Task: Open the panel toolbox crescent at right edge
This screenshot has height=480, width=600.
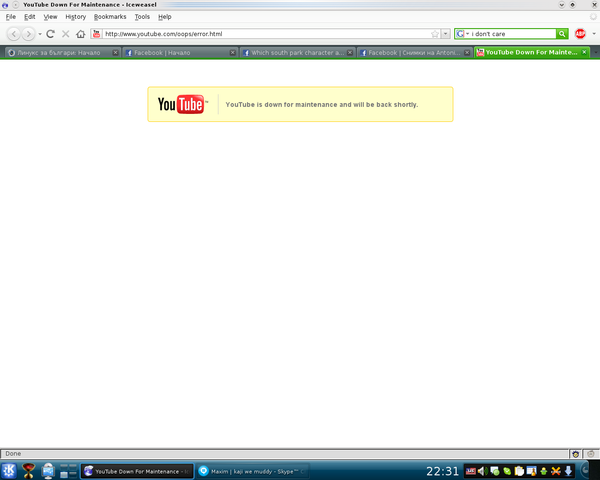Action: (x=585, y=471)
